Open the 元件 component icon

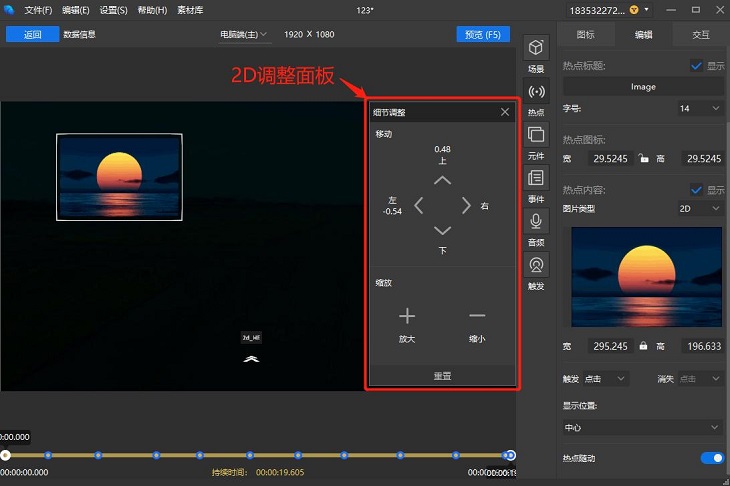tap(537, 135)
